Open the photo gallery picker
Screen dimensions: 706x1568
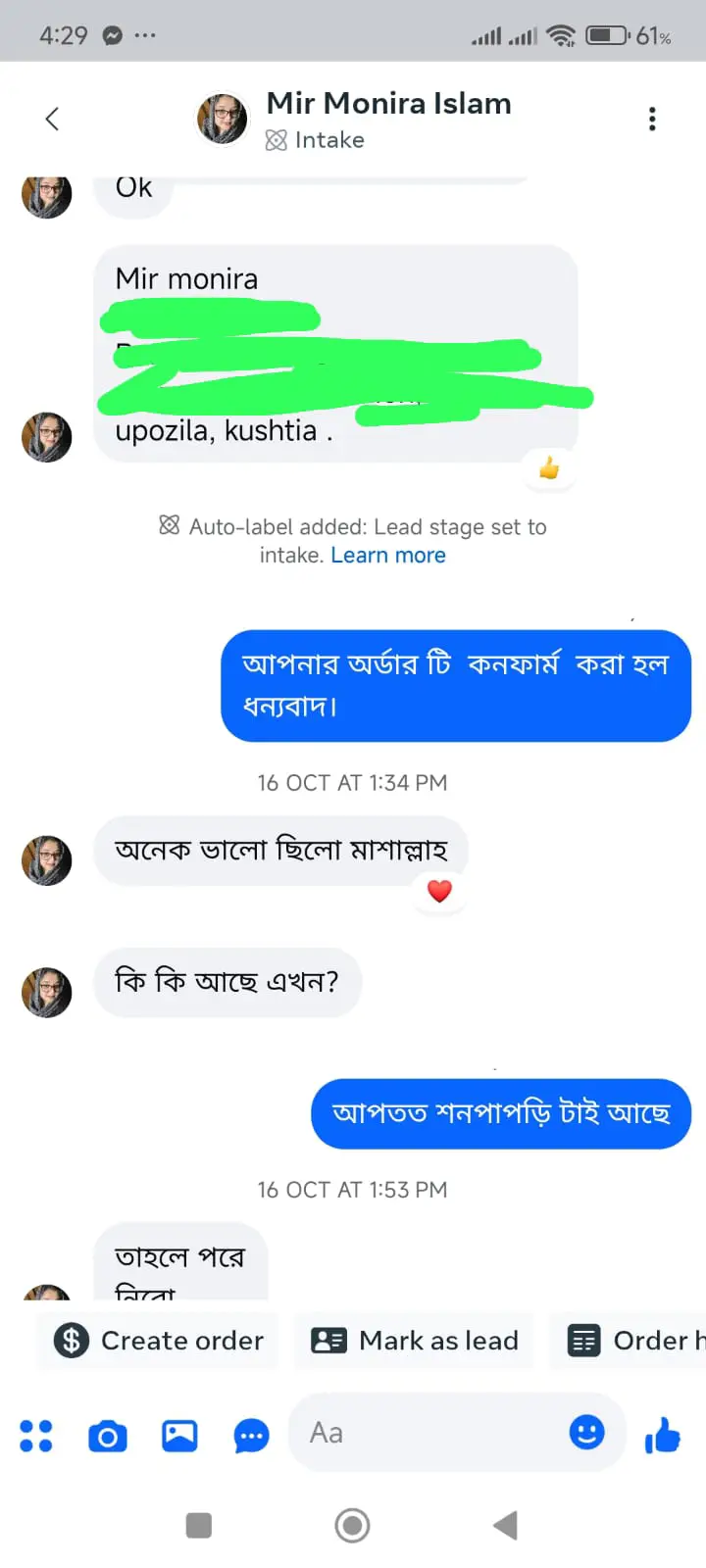[x=179, y=1436]
